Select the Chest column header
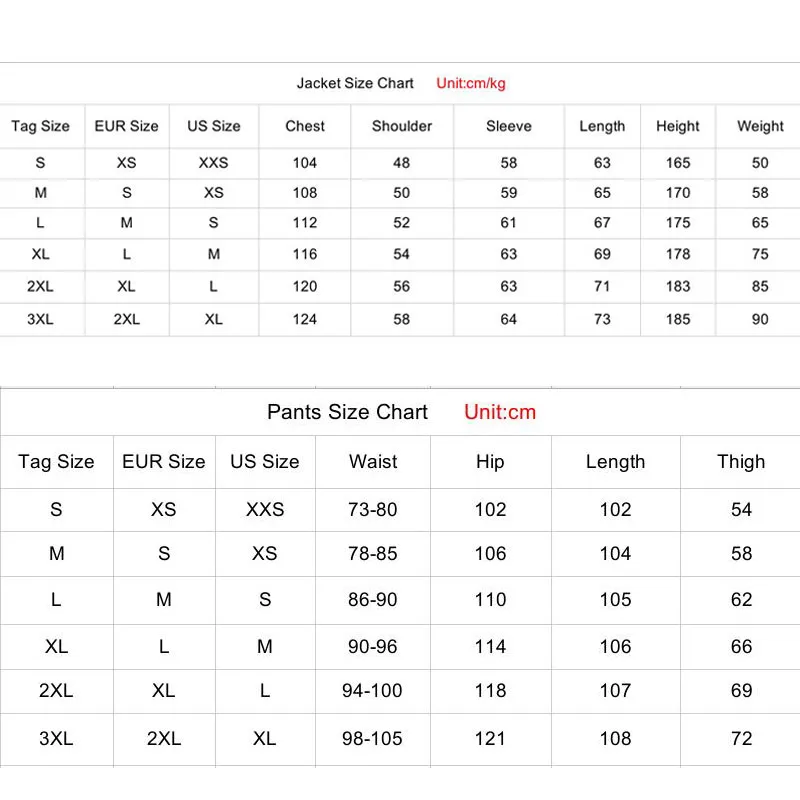This screenshot has width=800, height=800. (305, 126)
